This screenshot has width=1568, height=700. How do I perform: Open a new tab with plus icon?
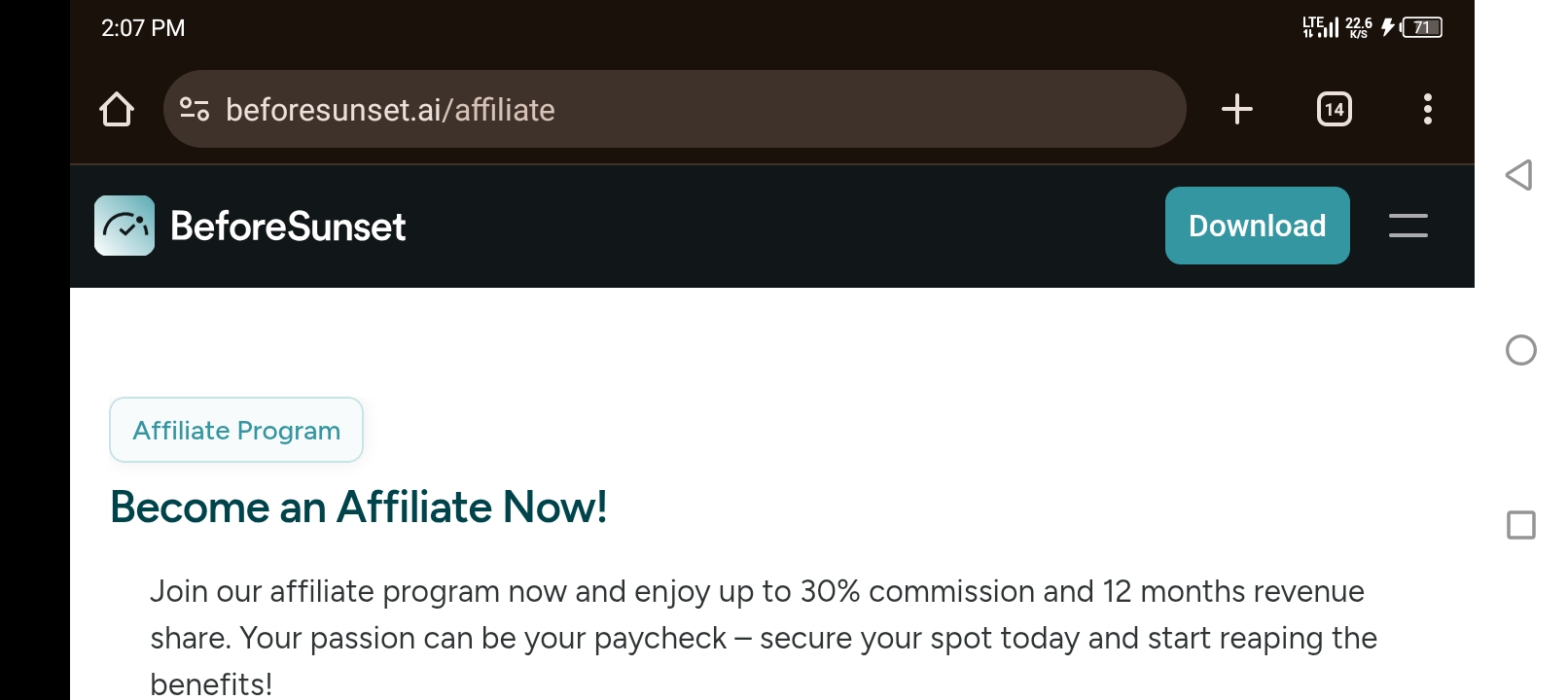[1236, 109]
